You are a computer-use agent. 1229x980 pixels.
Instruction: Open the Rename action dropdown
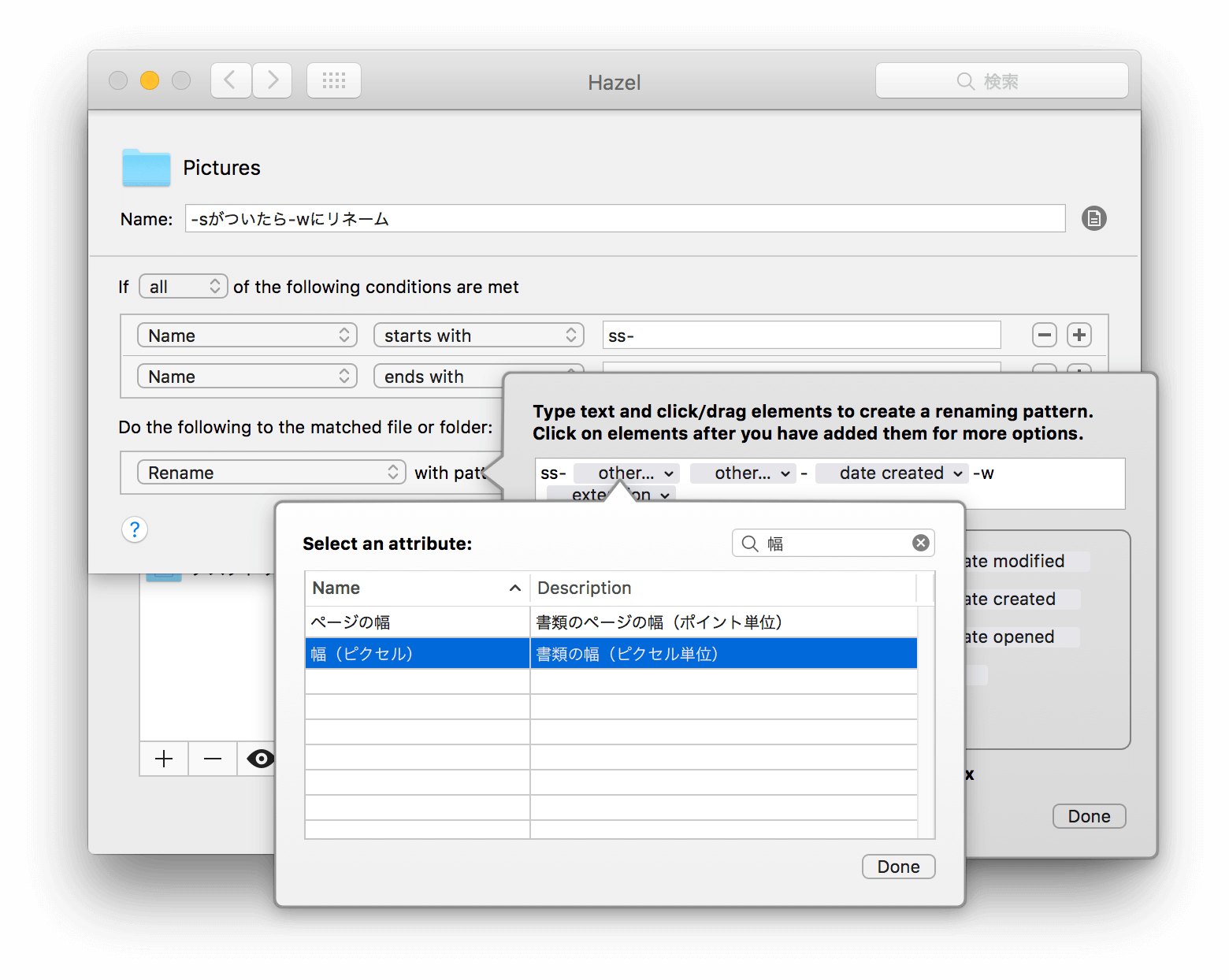(272, 472)
